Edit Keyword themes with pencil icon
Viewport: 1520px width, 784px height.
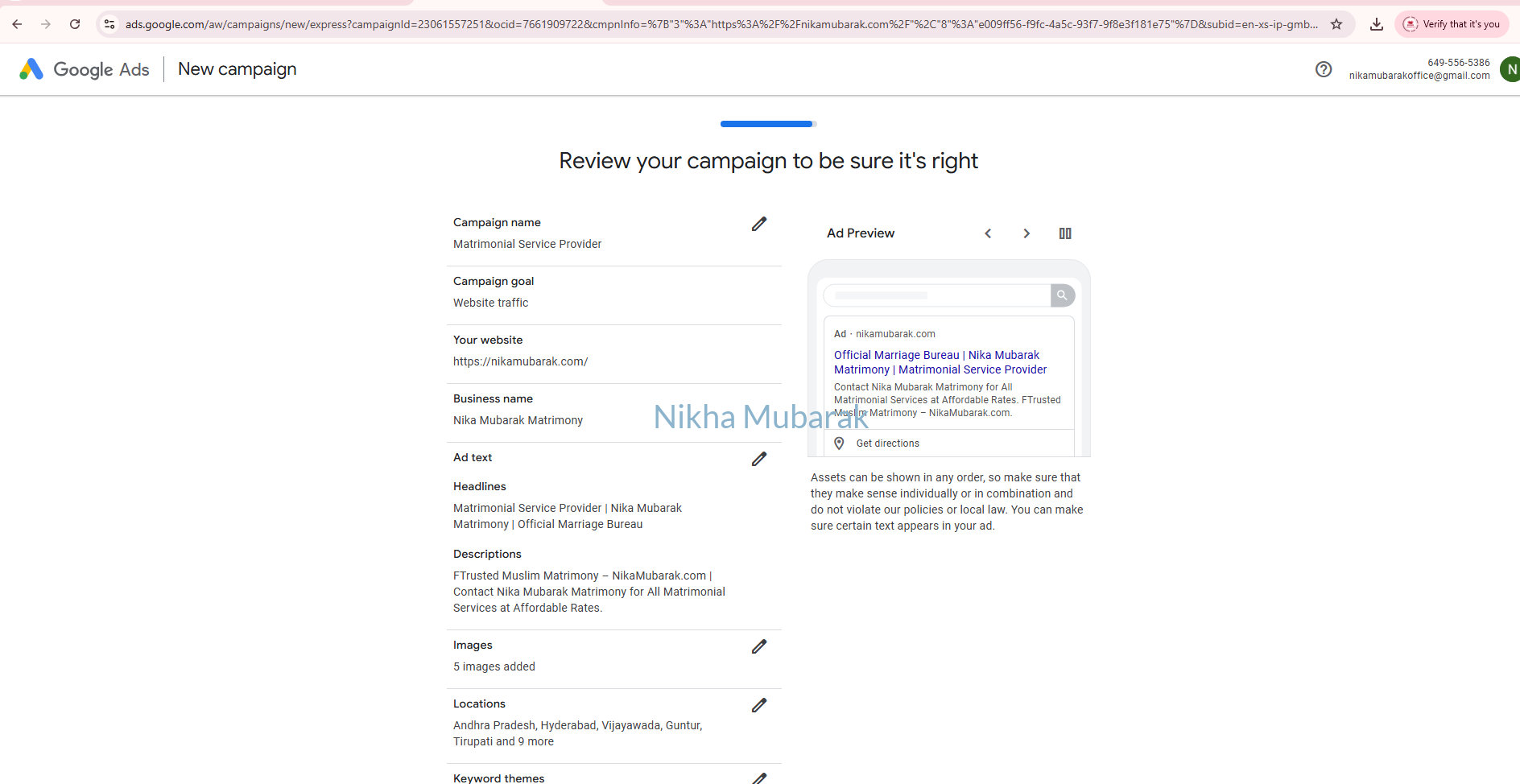click(x=758, y=778)
